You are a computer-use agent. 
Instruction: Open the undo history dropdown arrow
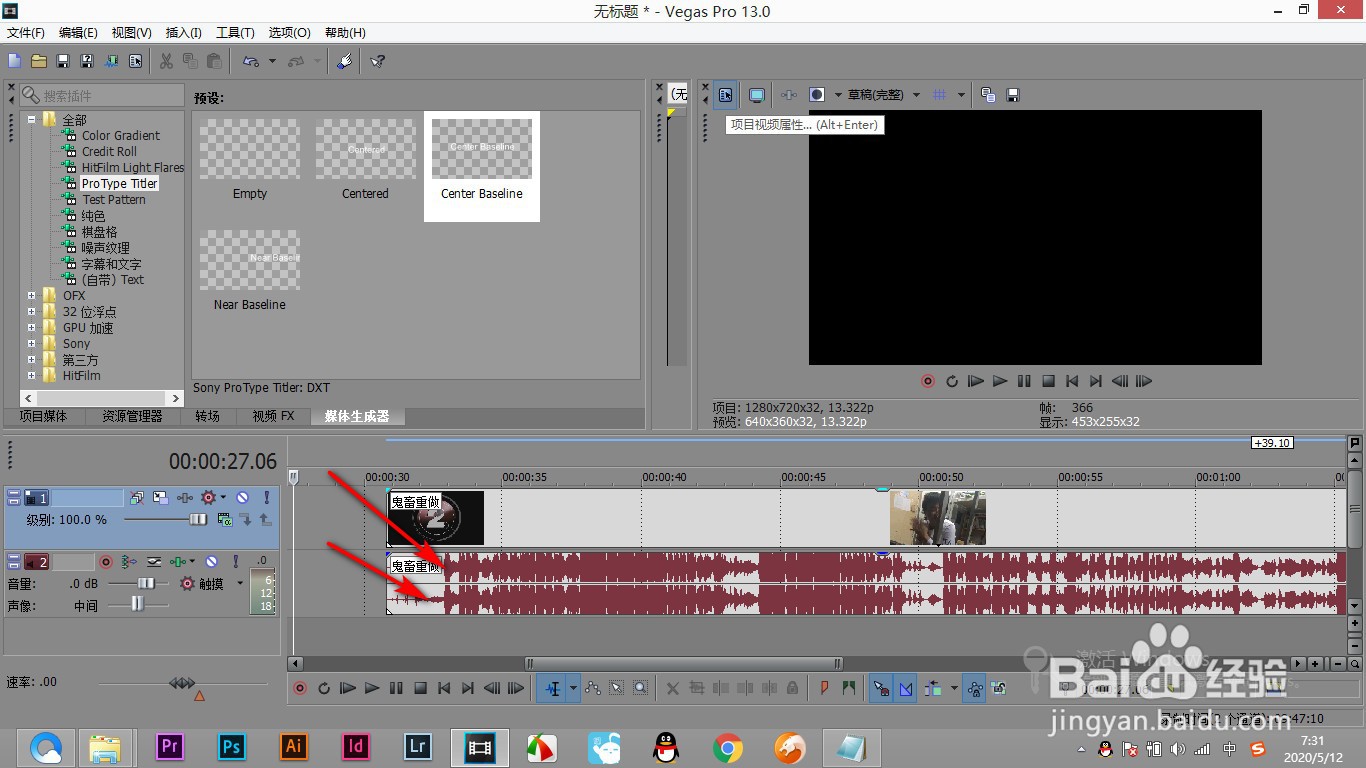click(x=272, y=61)
